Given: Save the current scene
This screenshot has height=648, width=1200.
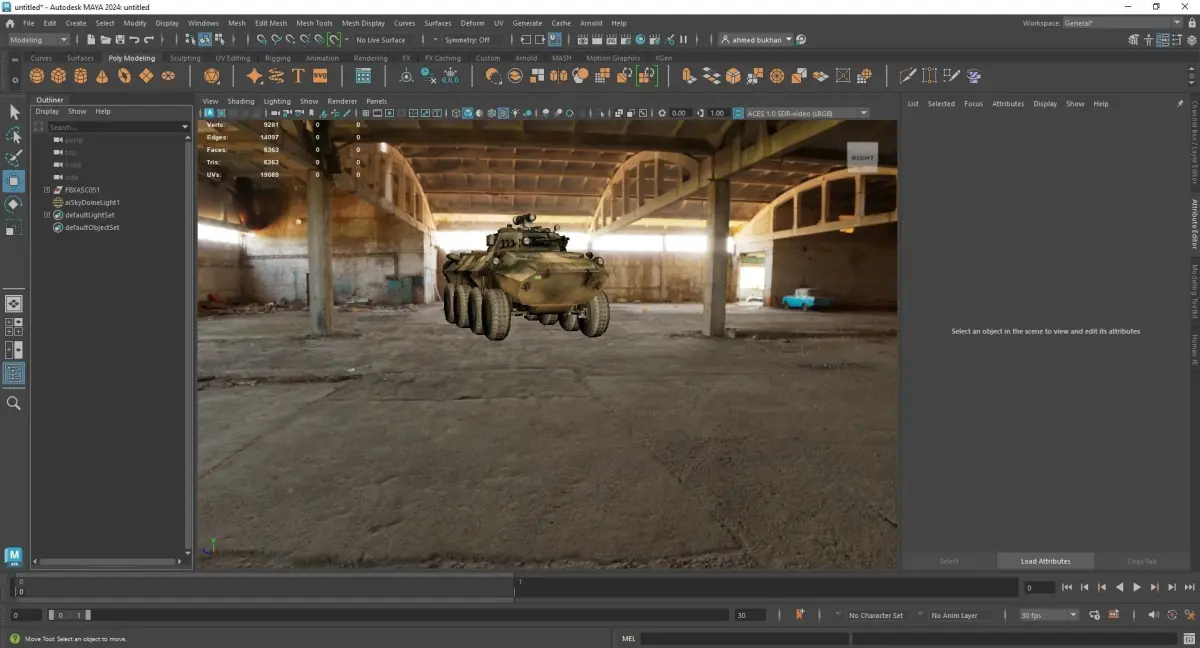Looking at the screenshot, I should coord(120,40).
